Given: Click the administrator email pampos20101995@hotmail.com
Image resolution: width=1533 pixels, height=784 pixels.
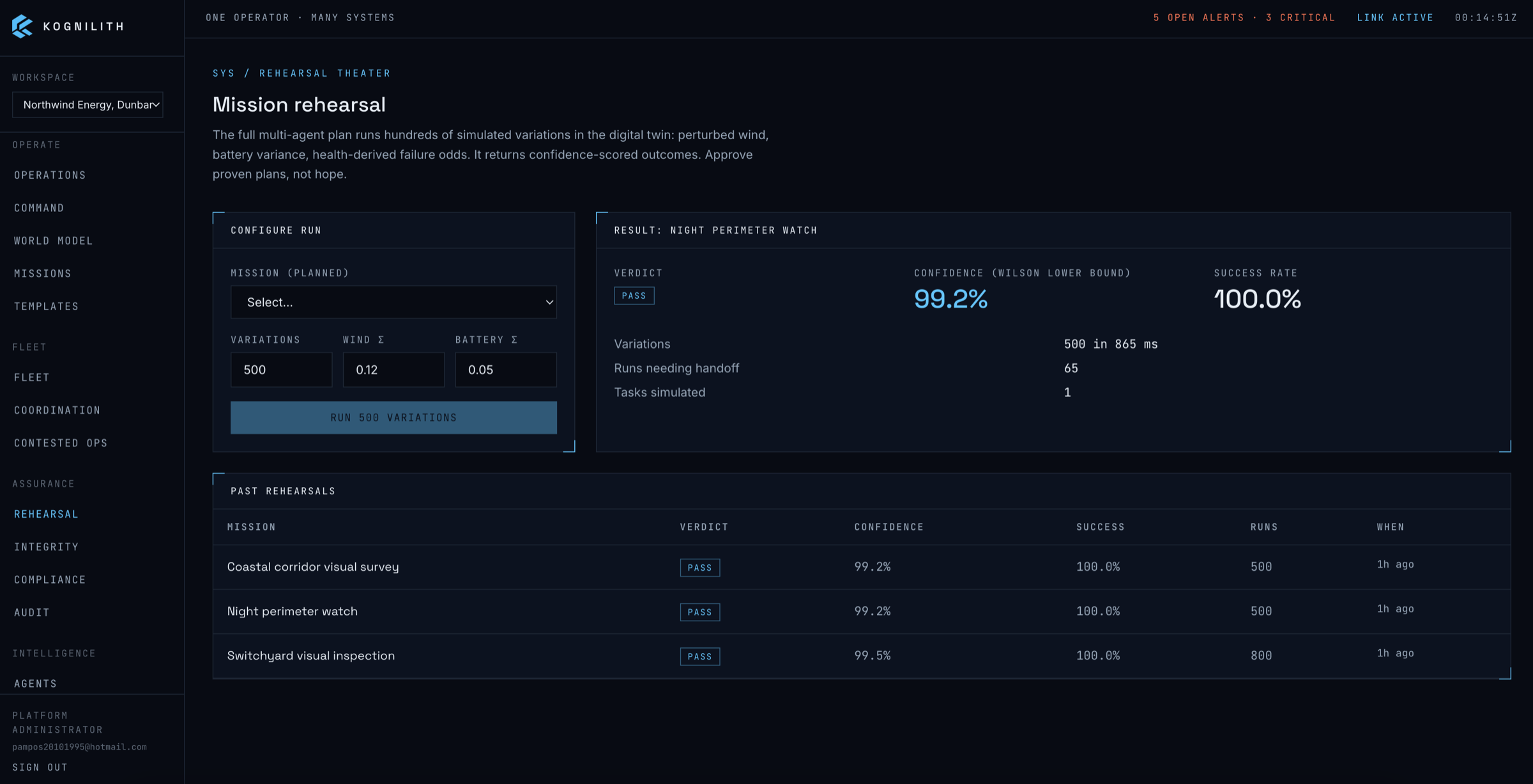Looking at the screenshot, I should tap(79, 747).
